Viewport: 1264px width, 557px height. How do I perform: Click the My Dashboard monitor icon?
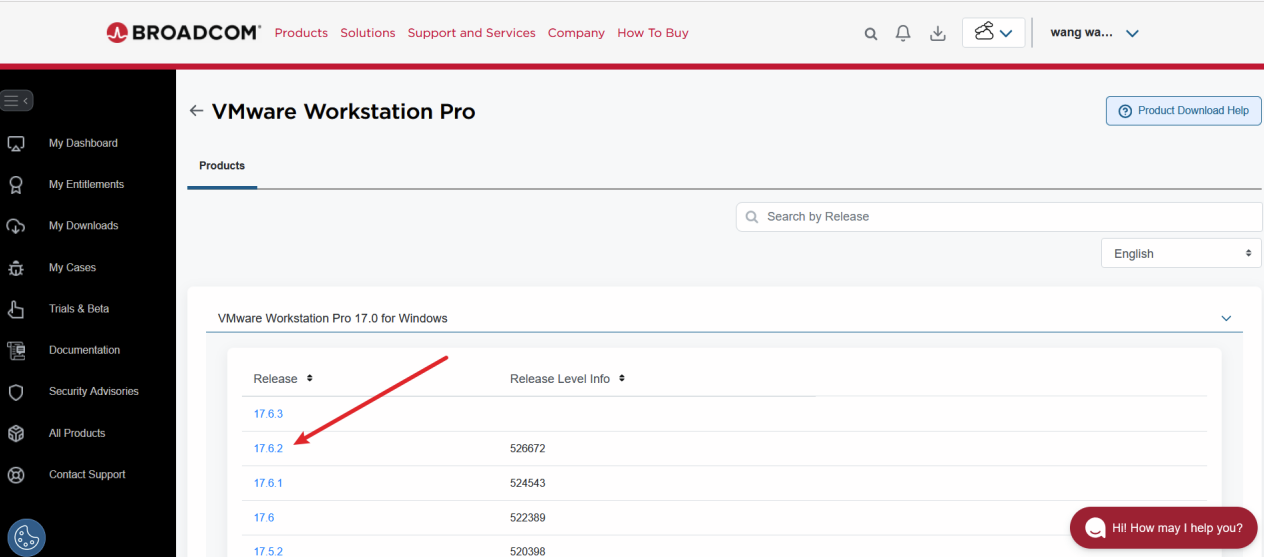point(16,143)
